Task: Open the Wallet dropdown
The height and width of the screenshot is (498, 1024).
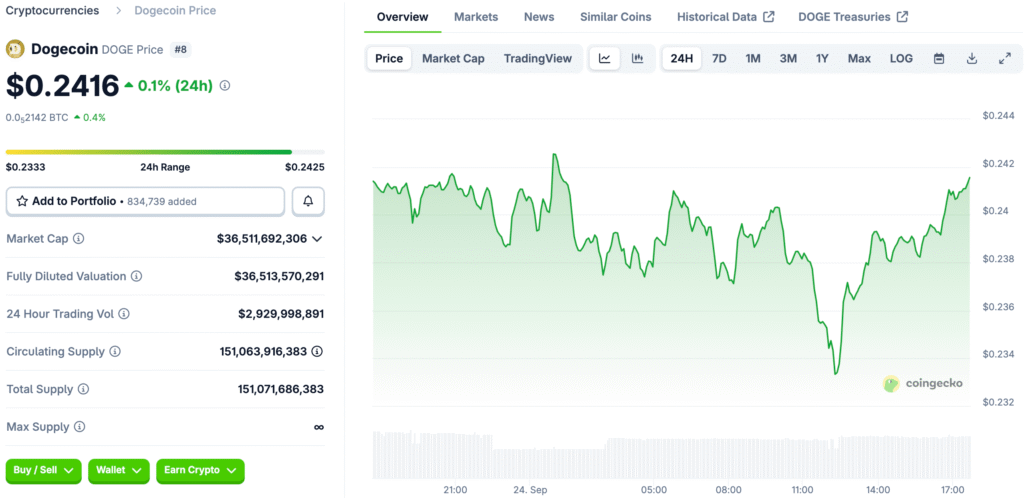Action: click(x=119, y=471)
